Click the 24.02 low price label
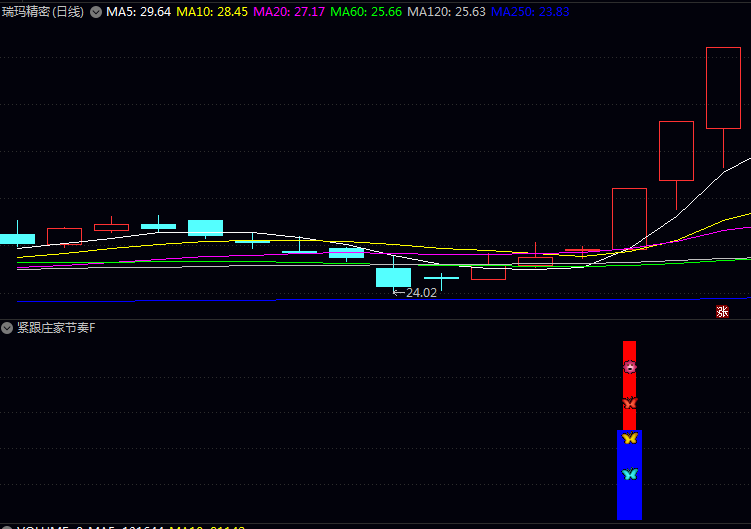Viewport: 751px width, 529px height. coord(421,293)
